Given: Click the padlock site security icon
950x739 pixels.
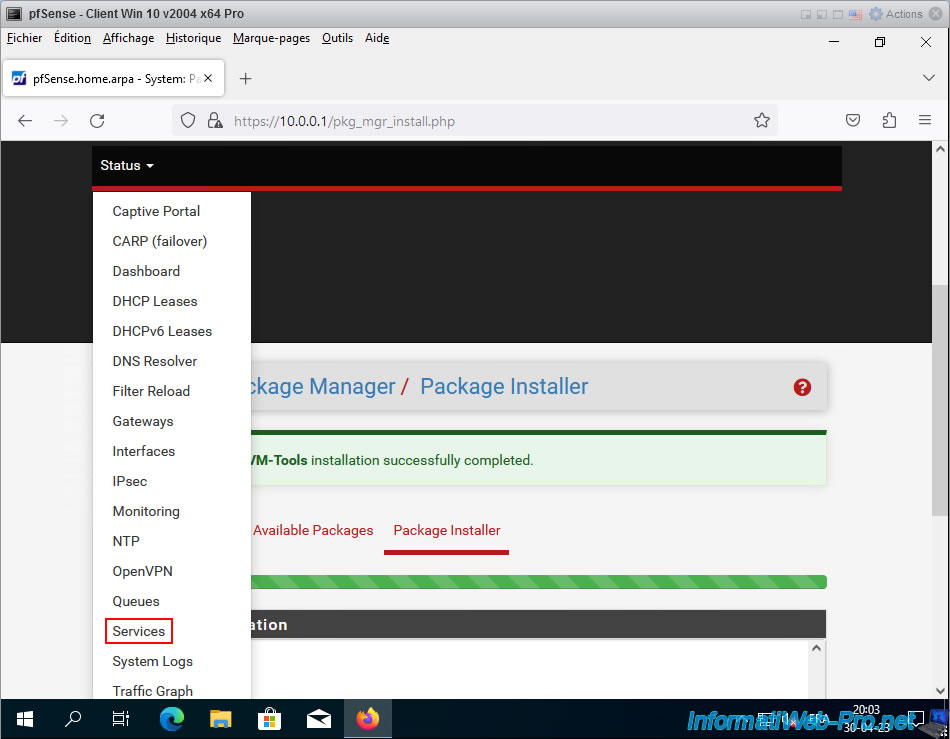Looking at the screenshot, I should pyautogui.click(x=214, y=121).
